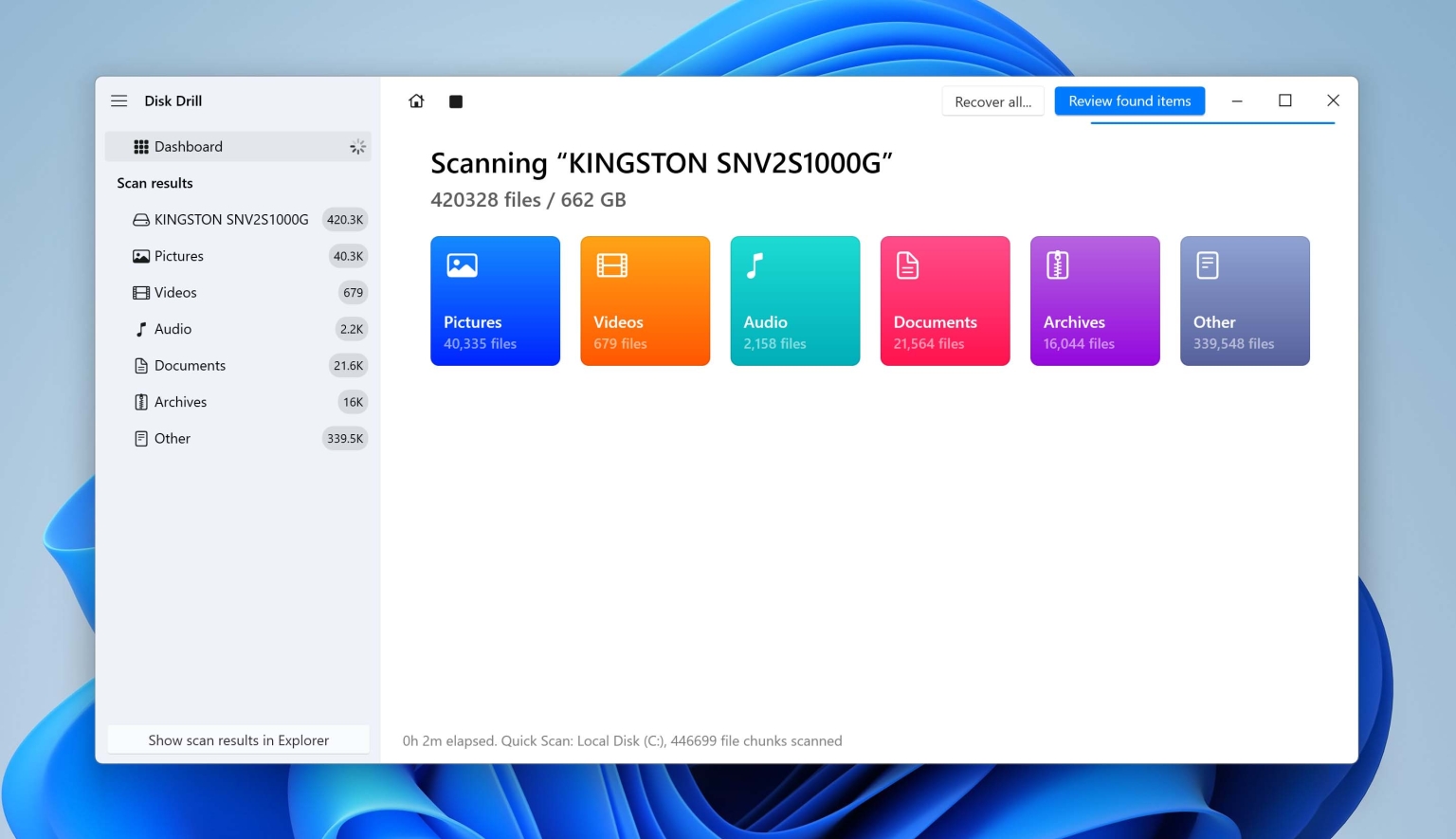Select Dashboard in the sidebar
The width and height of the screenshot is (1456, 839).
(x=238, y=147)
